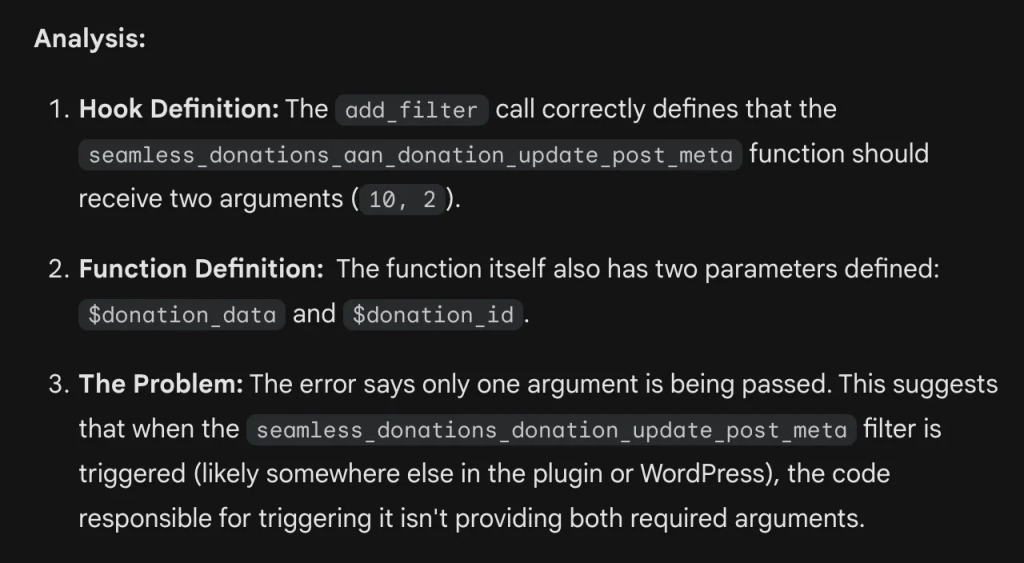This screenshot has height=563, width=1024.
Task: Select the add_filter inline code chip
Action: click(411, 110)
